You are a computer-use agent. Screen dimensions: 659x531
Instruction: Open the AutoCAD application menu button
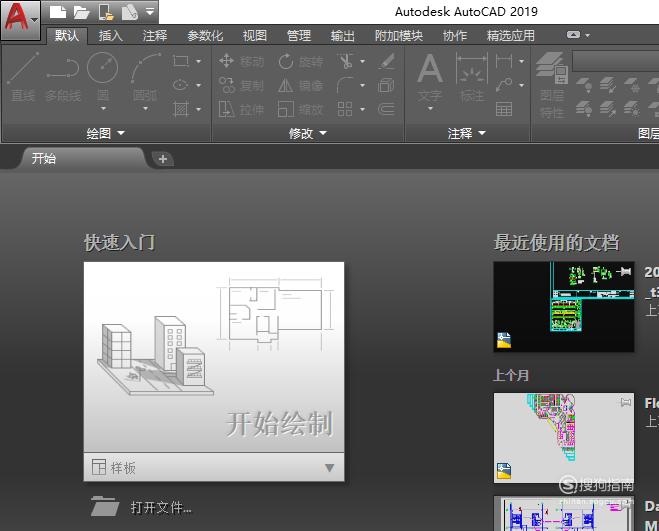pos(20,20)
